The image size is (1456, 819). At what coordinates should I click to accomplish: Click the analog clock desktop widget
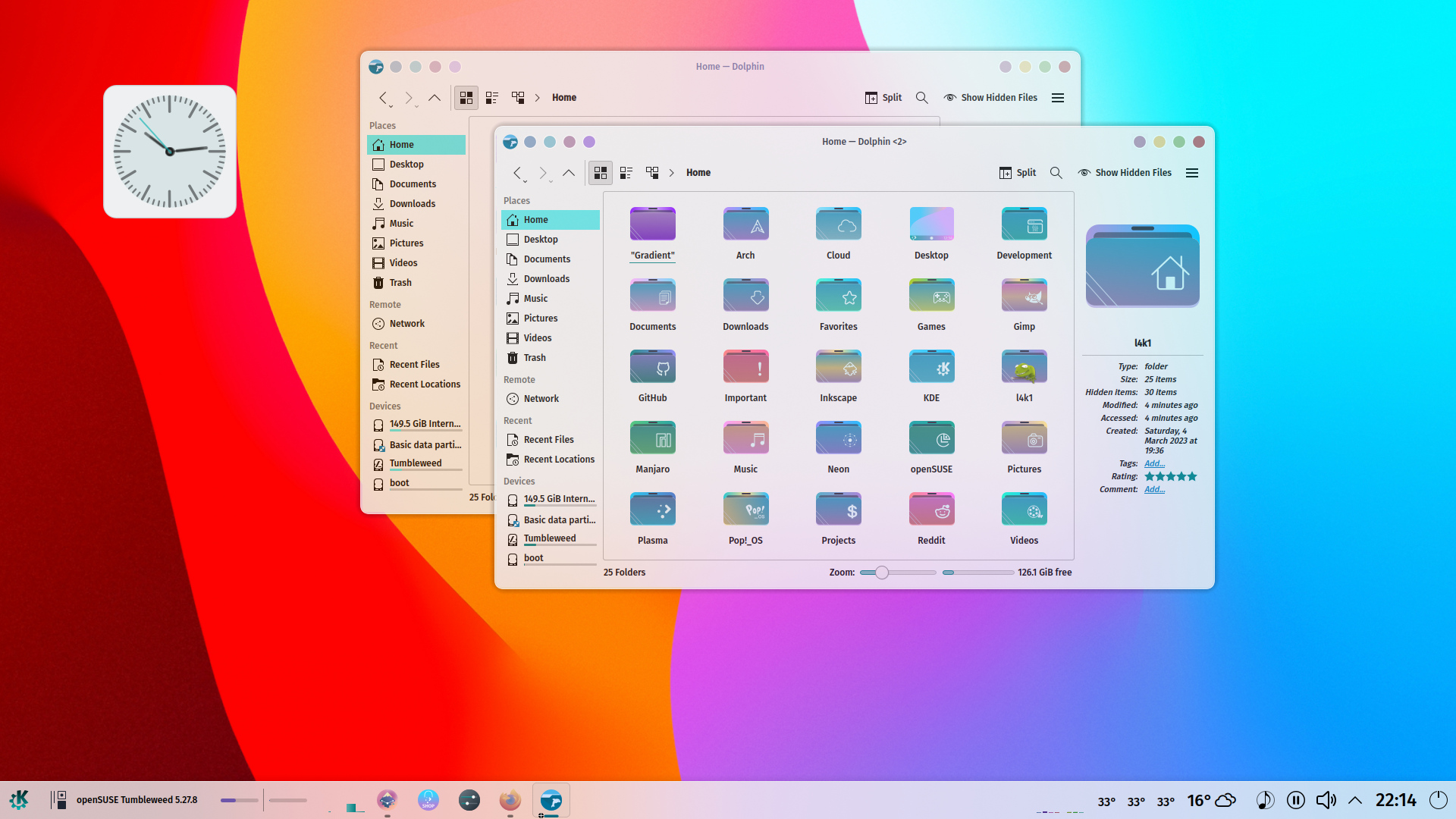click(x=170, y=152)
